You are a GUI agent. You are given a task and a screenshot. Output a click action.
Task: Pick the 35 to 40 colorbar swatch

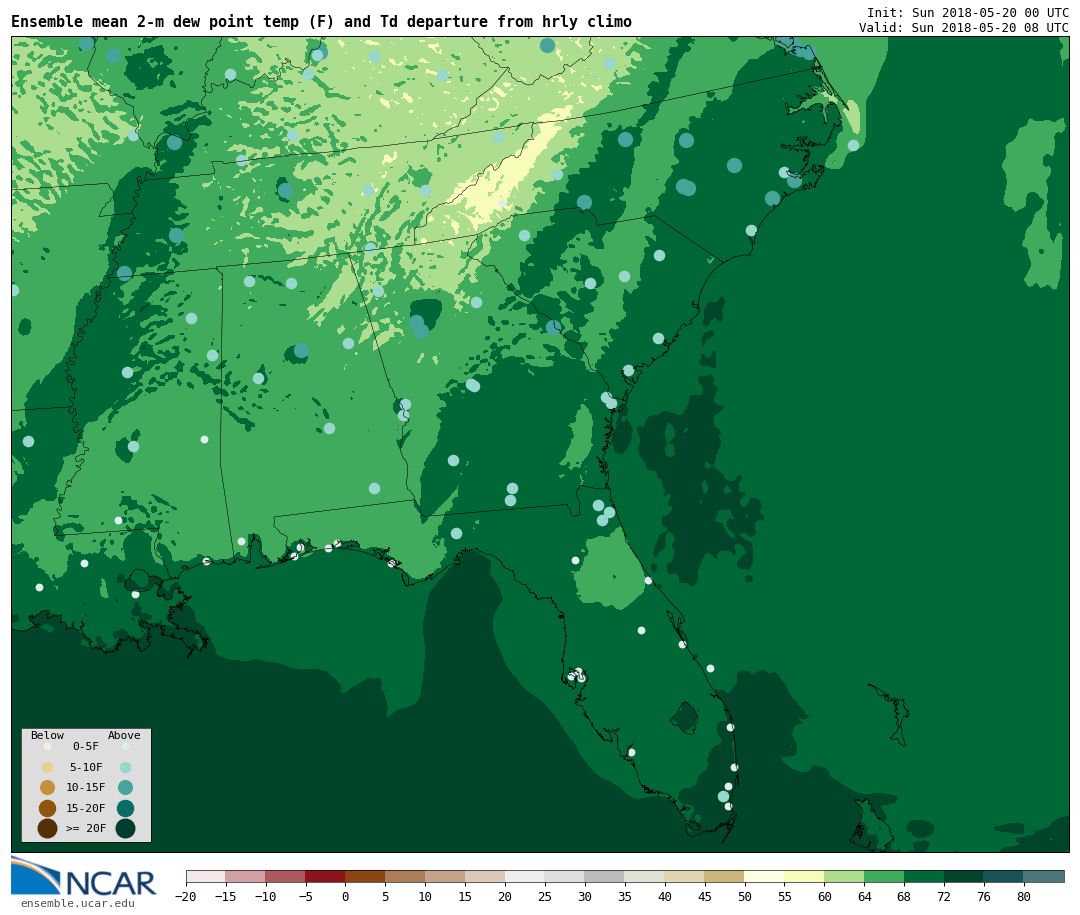click(x=645, y=876)
